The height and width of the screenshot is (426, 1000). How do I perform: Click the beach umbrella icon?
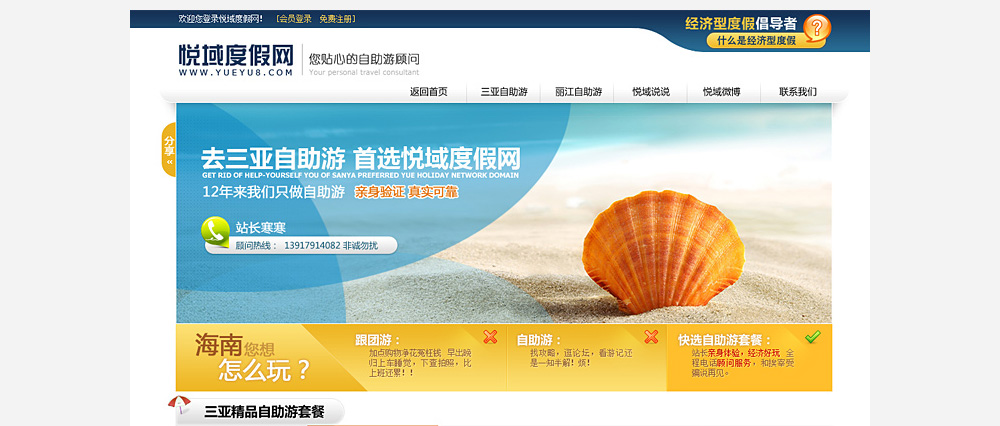click(179, 406)
